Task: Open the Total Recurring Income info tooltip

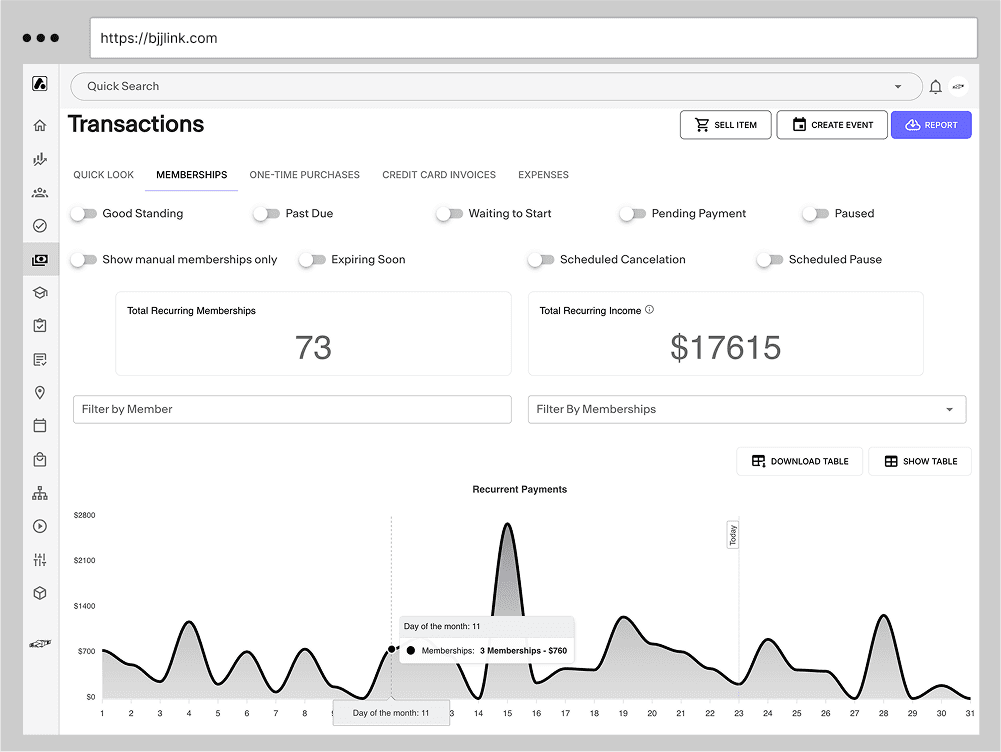Action: [649, 310]
